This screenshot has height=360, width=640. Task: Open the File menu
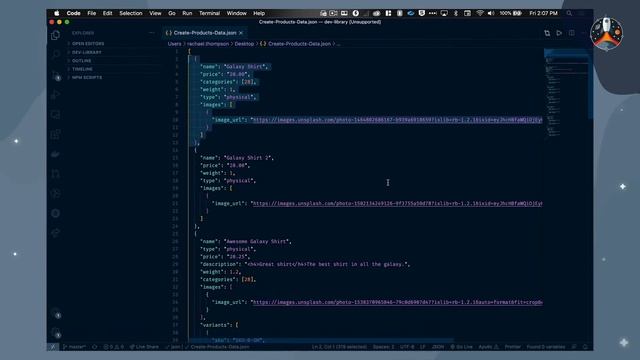click(92, 13)
